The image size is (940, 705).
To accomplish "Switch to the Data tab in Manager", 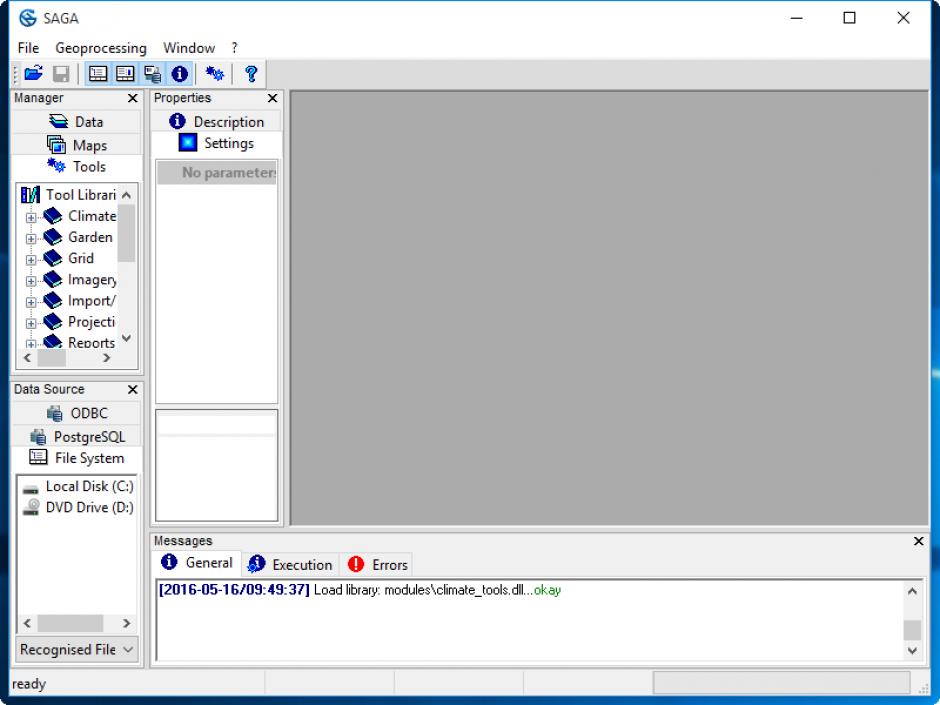I will click(x=76, y=122).
